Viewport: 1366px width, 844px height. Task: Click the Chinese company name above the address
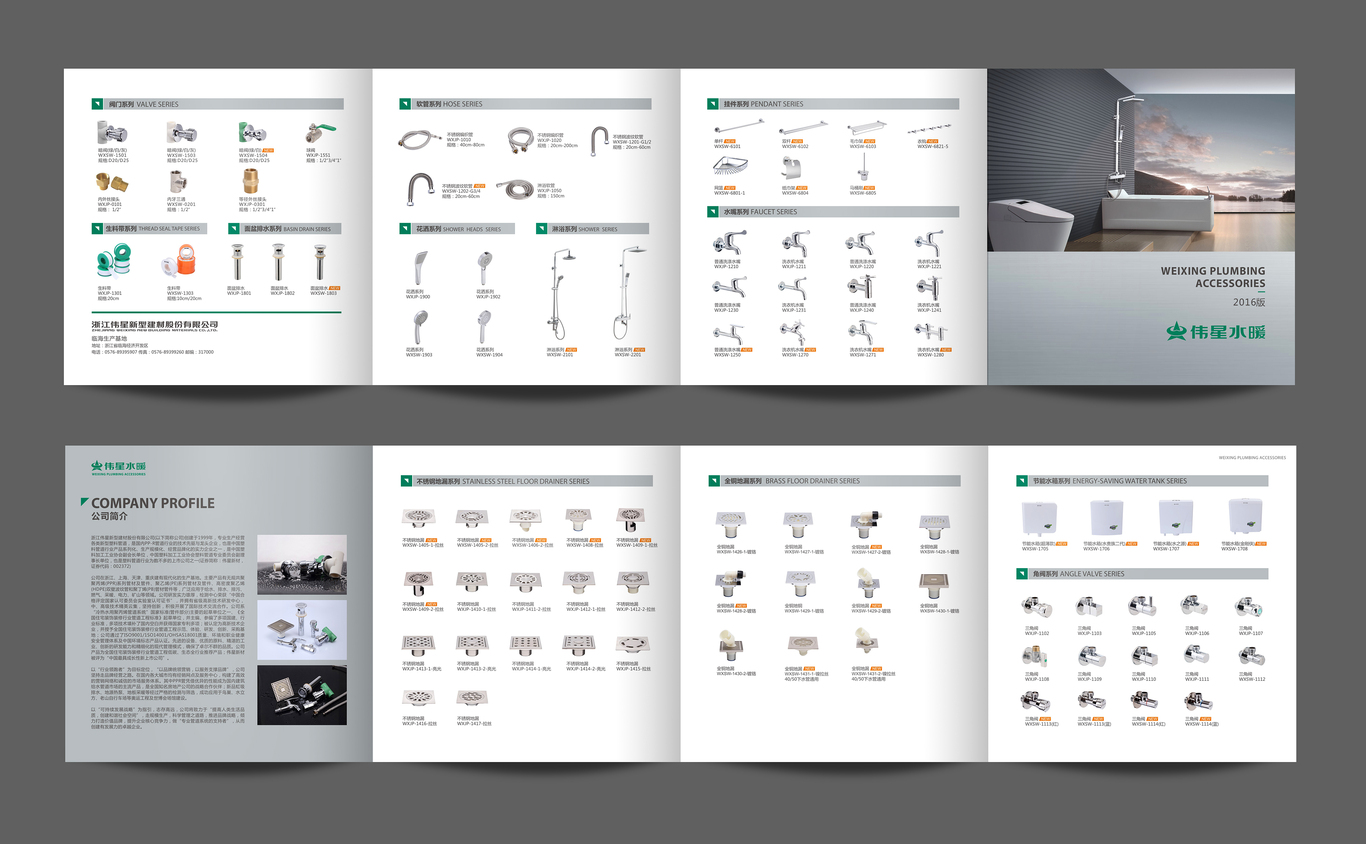155,325
